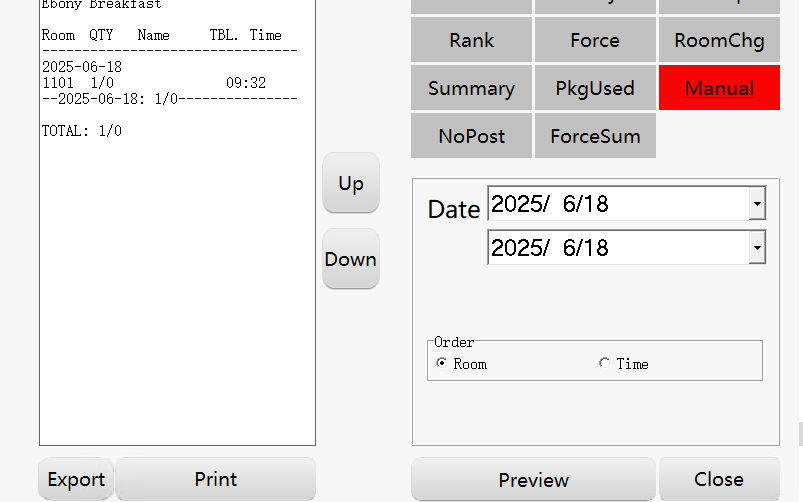Click room 1101 row in report
The image size is (803, 502).
(x=154, y=83)
